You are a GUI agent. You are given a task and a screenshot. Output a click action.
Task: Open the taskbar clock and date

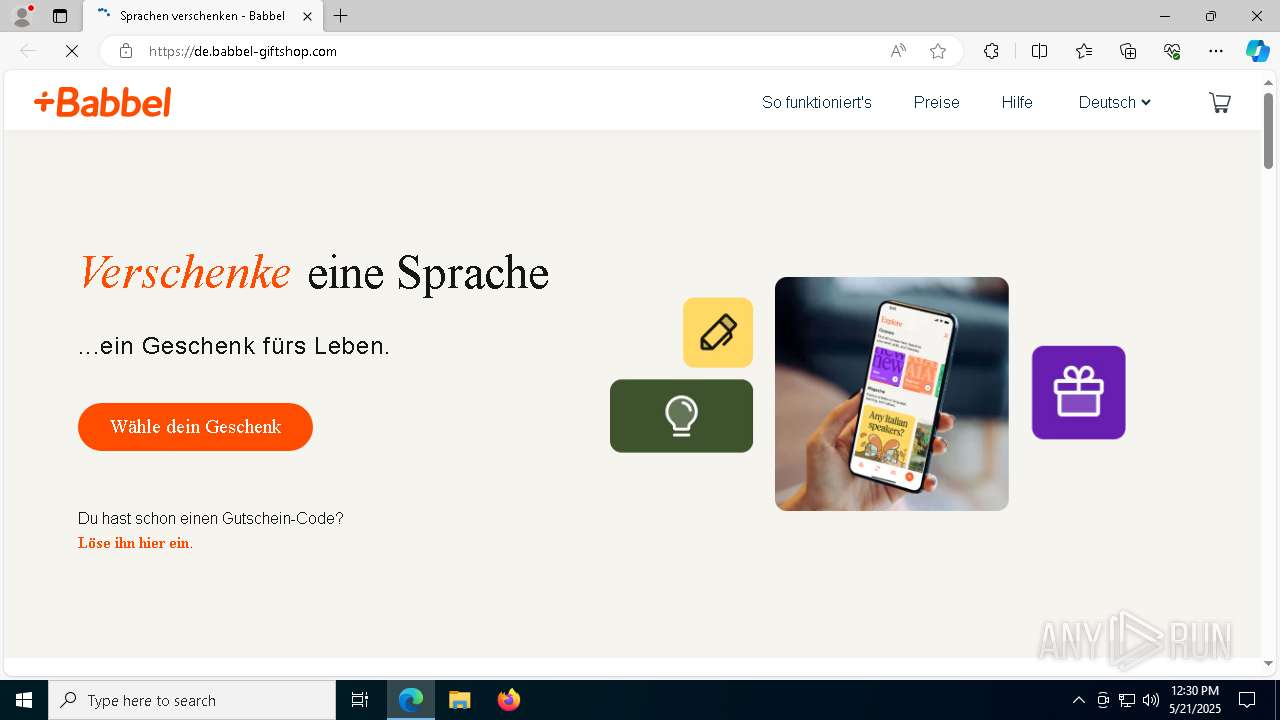(x=1194, y=700)
